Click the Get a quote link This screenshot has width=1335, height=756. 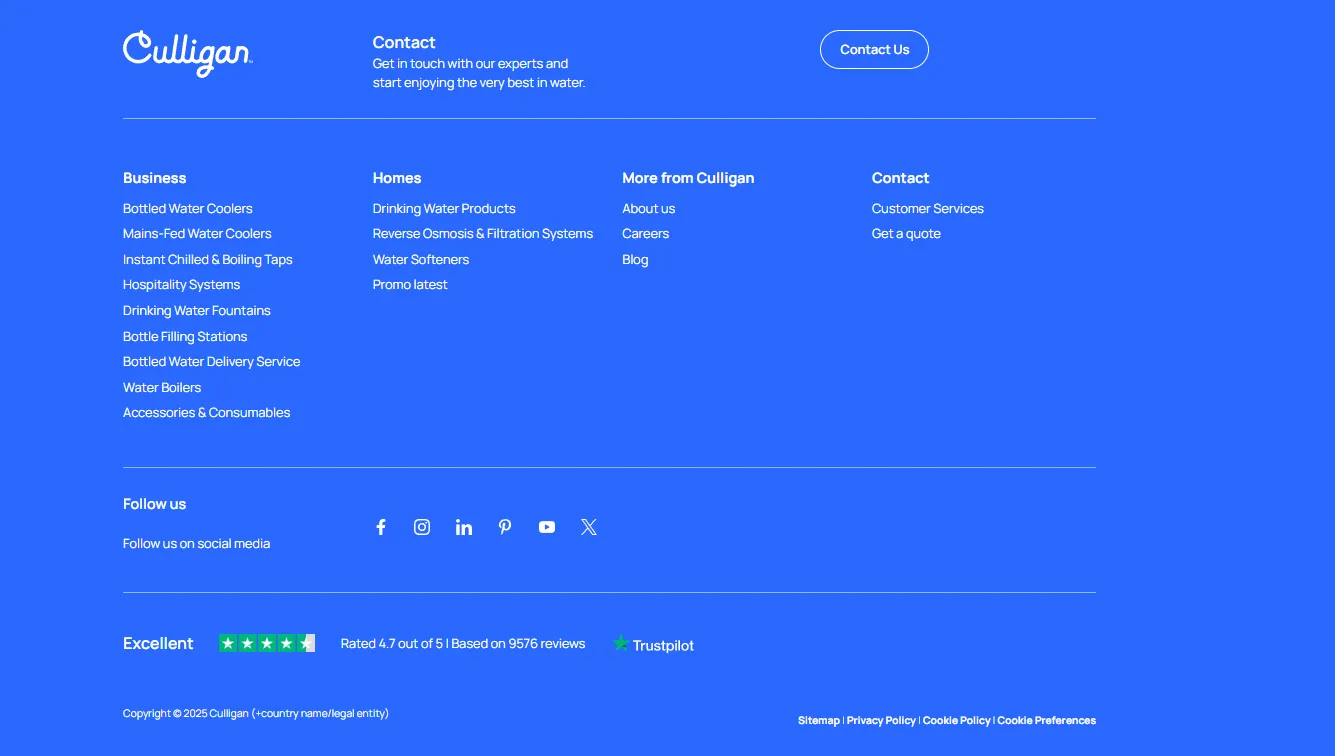tap(906, 234)
